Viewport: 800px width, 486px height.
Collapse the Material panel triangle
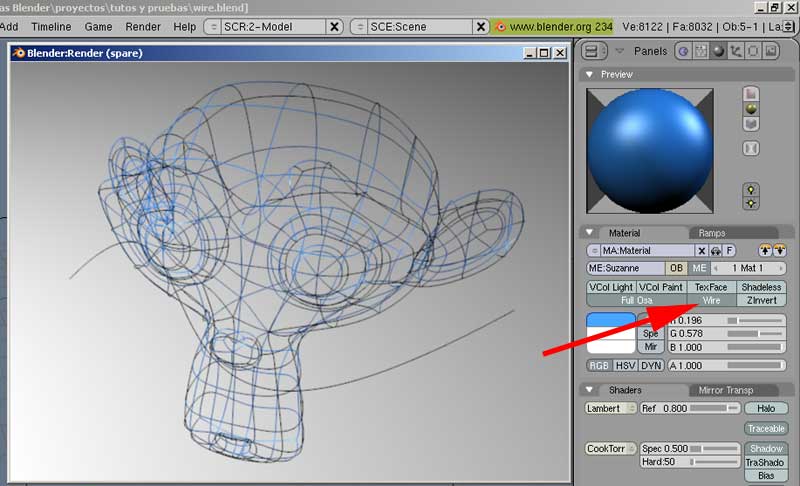click(x=589, y=233)
